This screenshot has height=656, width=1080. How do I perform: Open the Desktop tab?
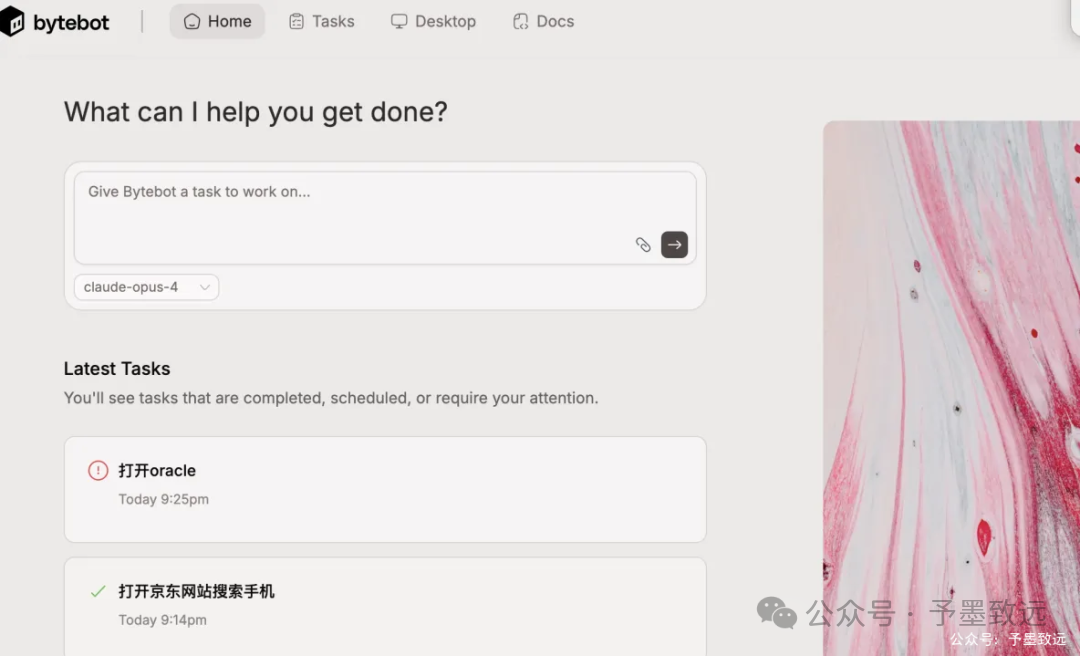(x=433, y=20)
